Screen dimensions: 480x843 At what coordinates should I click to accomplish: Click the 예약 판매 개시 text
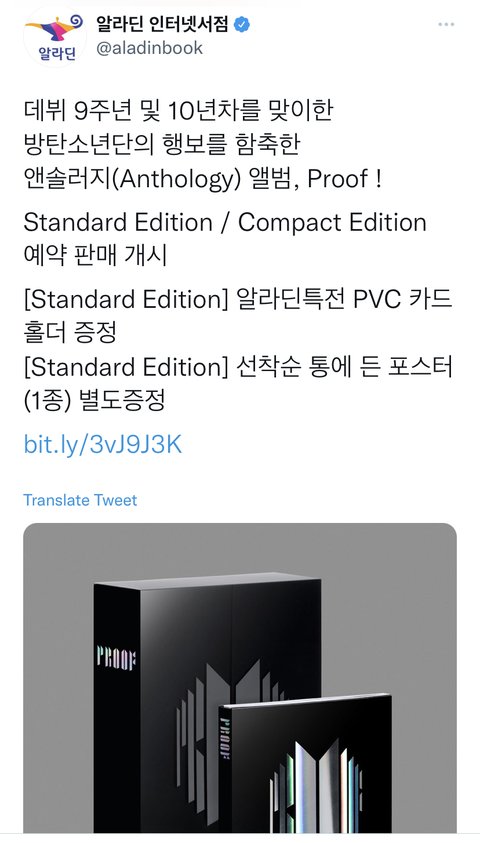[95, 256]
